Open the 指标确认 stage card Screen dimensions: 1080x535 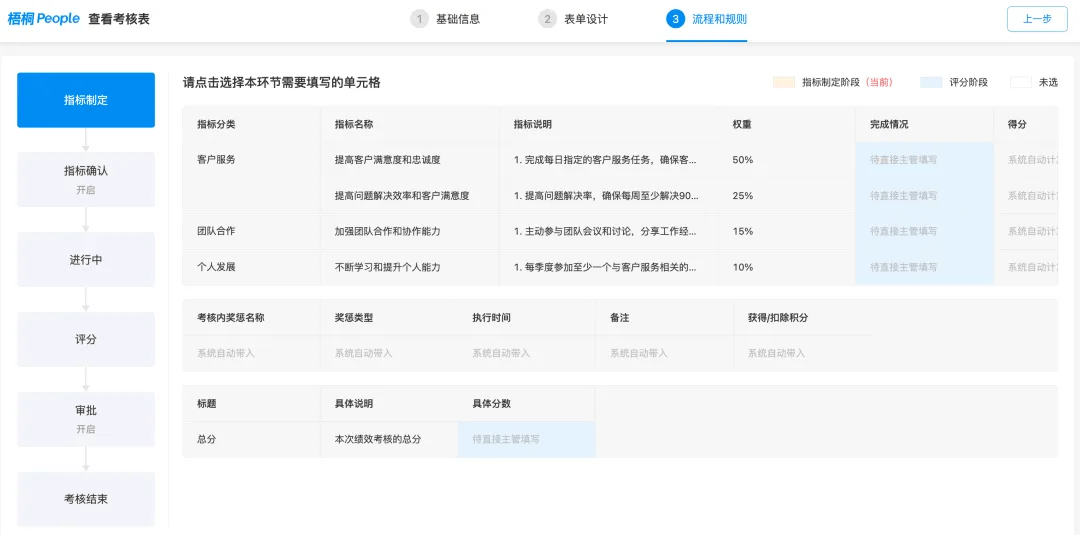[x=86, y=180]
